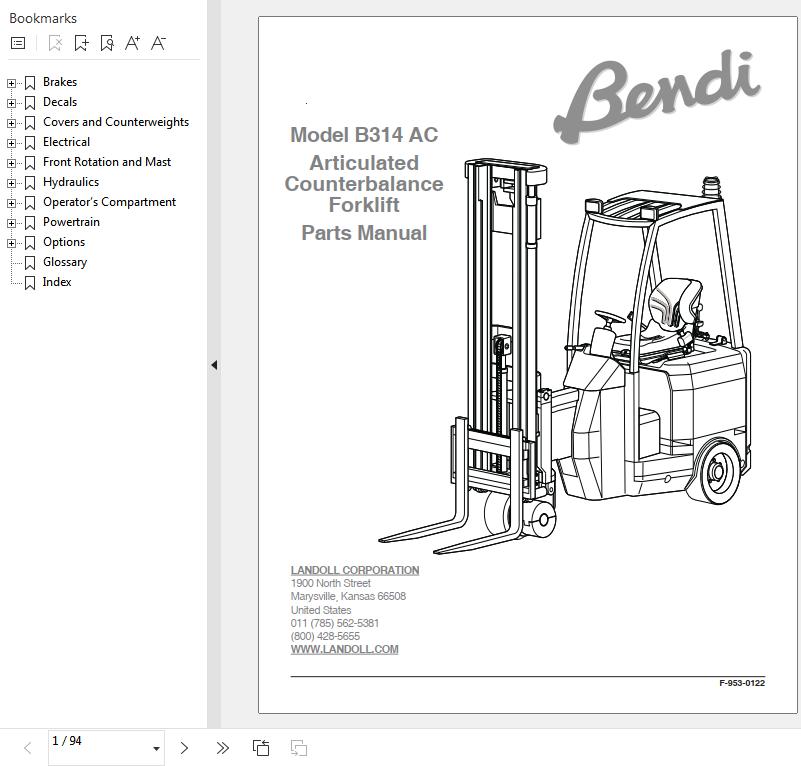Expand Front Rotation and Mast bookmark
The image size is (801, 766).
(x=11, y=163)
